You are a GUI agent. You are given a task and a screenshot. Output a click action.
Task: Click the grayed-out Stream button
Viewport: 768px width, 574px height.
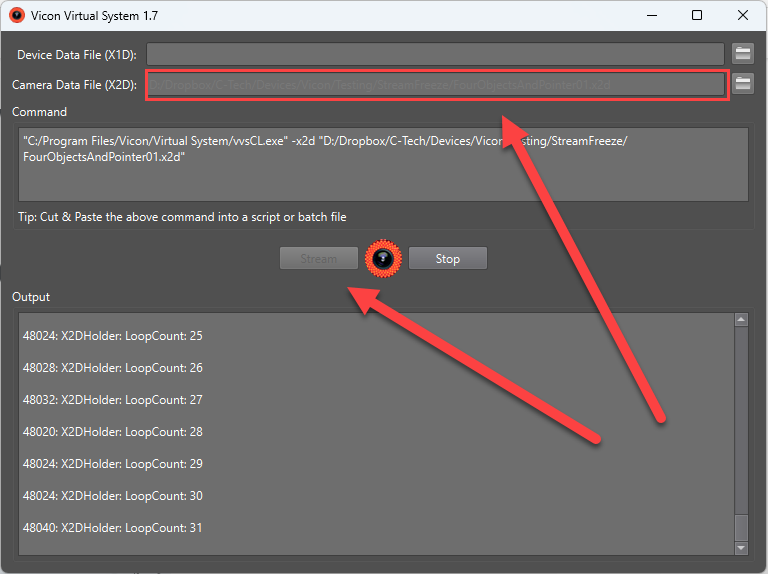point(319,259)
